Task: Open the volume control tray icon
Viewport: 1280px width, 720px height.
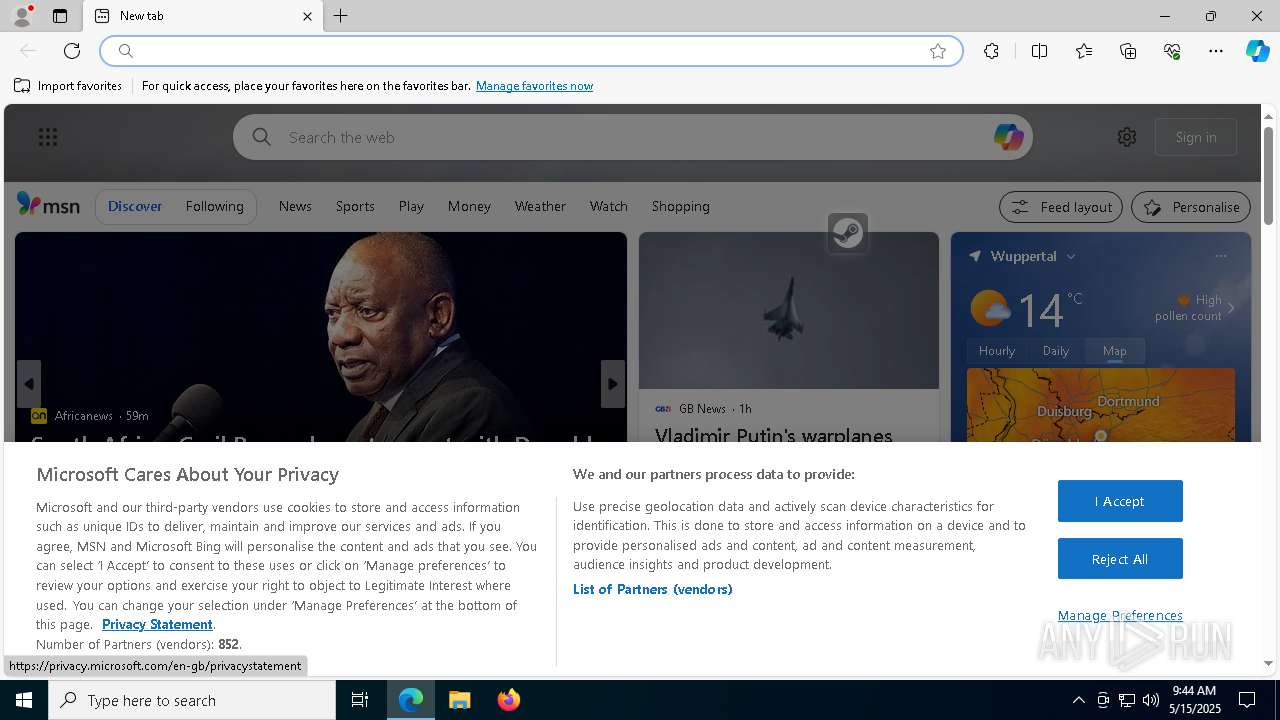Action: (x=1151, y=700)
